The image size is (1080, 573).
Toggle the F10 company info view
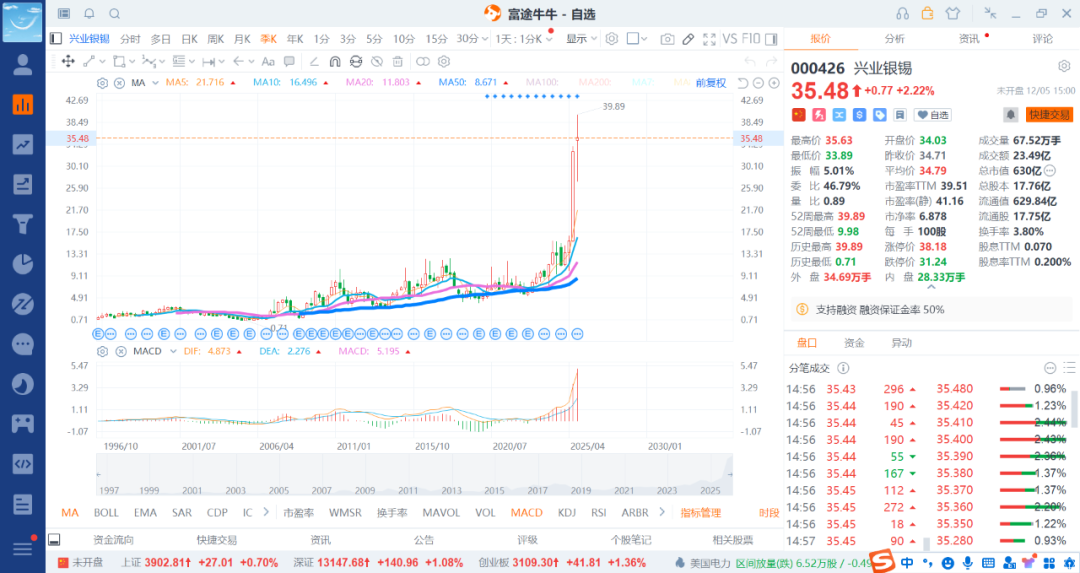coord(751,39)
